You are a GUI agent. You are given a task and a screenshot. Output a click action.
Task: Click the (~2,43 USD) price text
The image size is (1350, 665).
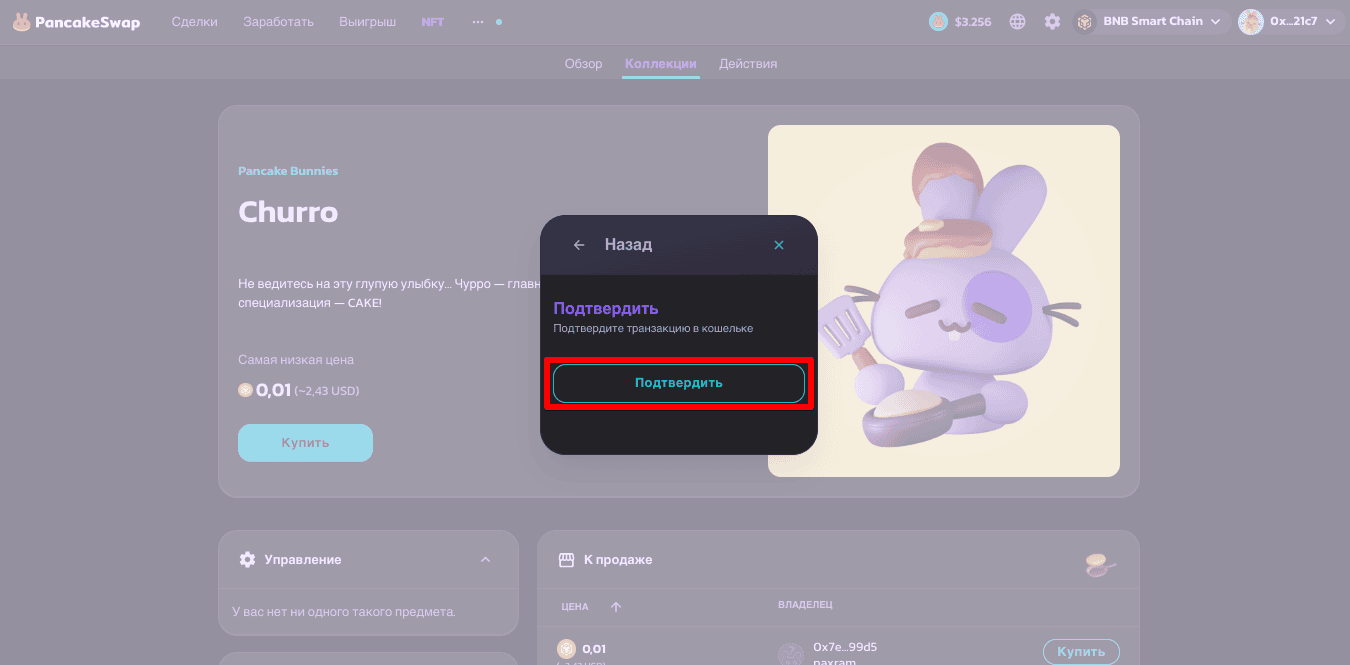(x=327, y=390)
